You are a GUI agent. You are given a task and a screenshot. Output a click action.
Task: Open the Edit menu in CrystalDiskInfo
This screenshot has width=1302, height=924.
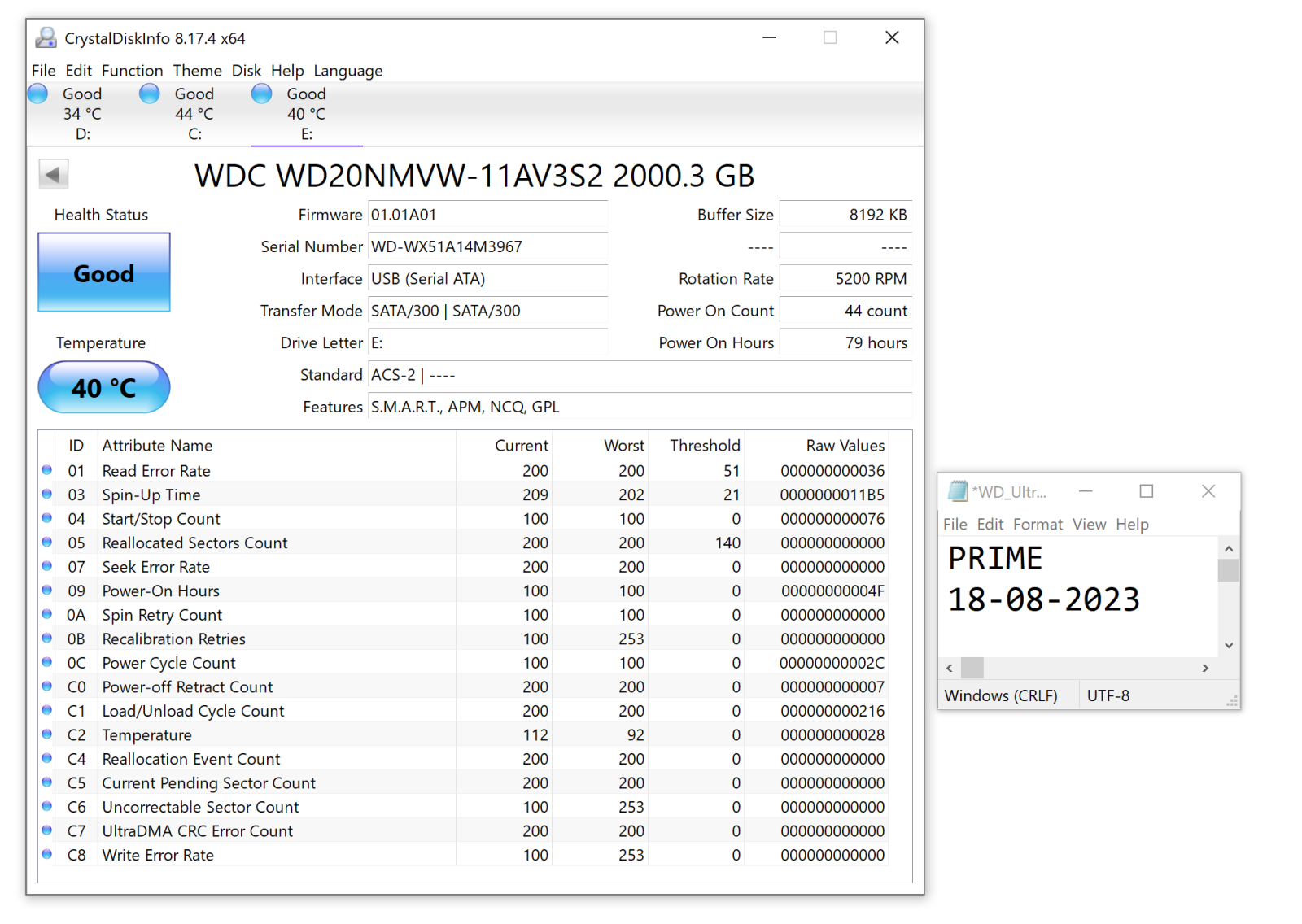(79, 71)
